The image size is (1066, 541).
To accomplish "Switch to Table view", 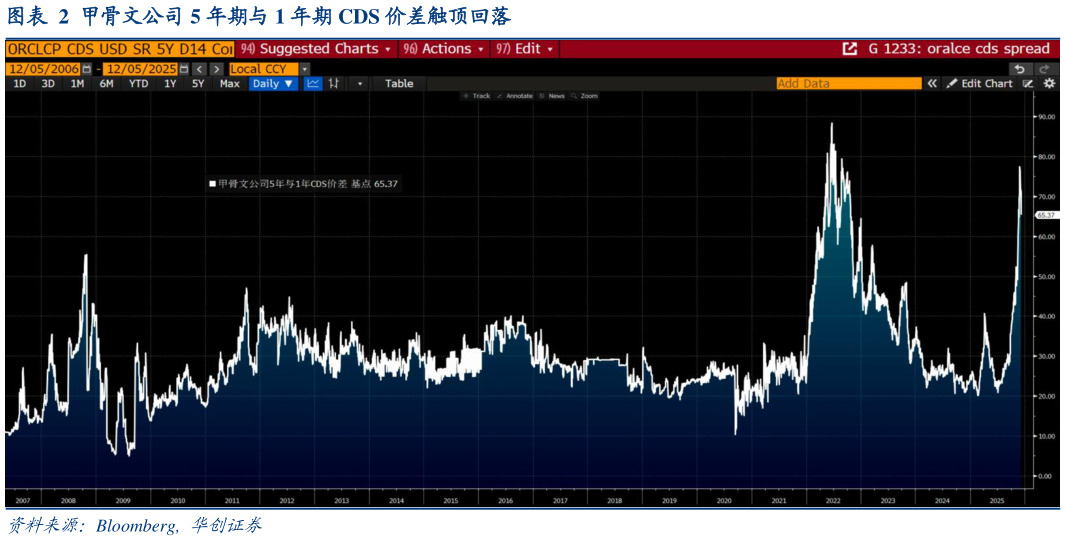I will coord(399,84).
